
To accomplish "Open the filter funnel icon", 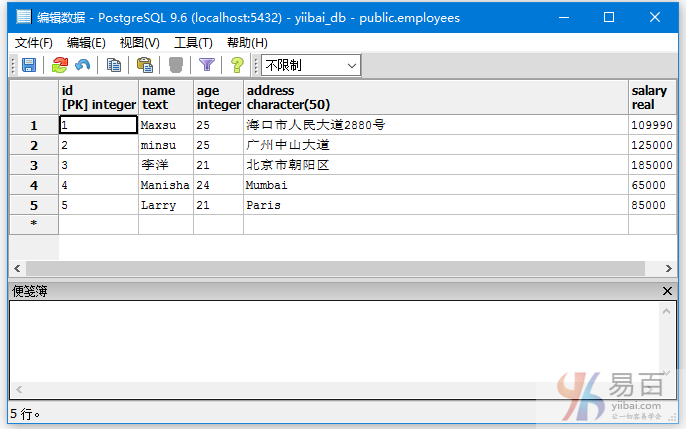I will (206, 65).
